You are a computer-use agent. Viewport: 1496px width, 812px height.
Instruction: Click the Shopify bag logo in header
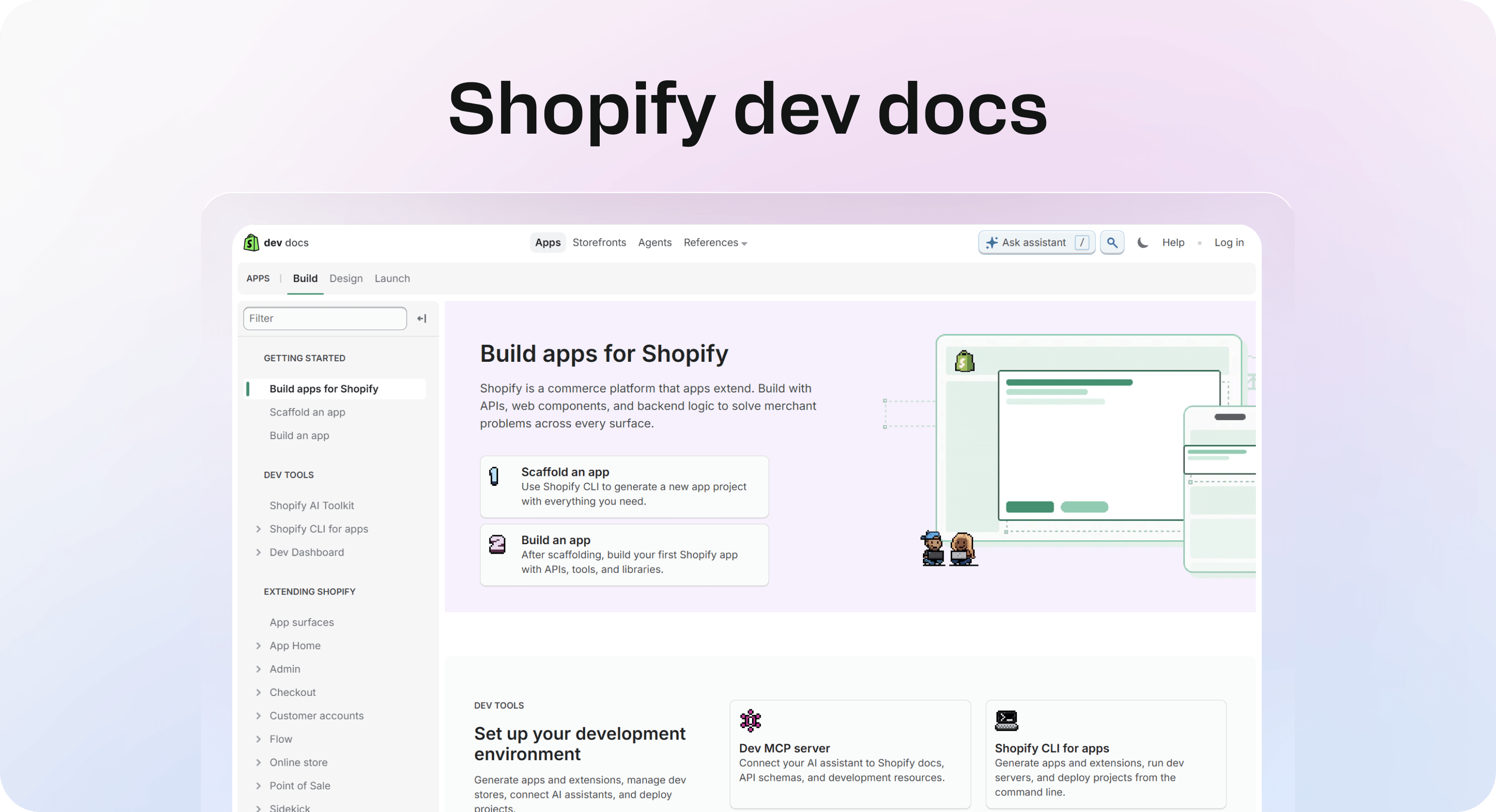point(251,243)
